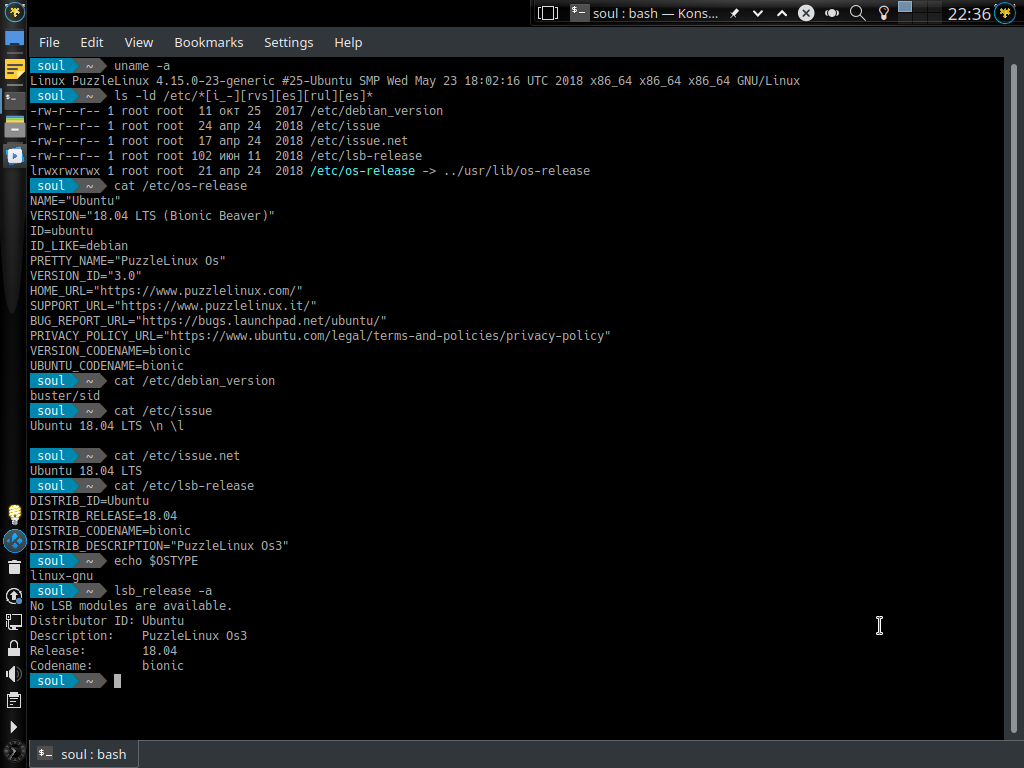
Task: Click PRETTY_NAME="PuzzleLinux Os" line
Action: tap(127, 261)
